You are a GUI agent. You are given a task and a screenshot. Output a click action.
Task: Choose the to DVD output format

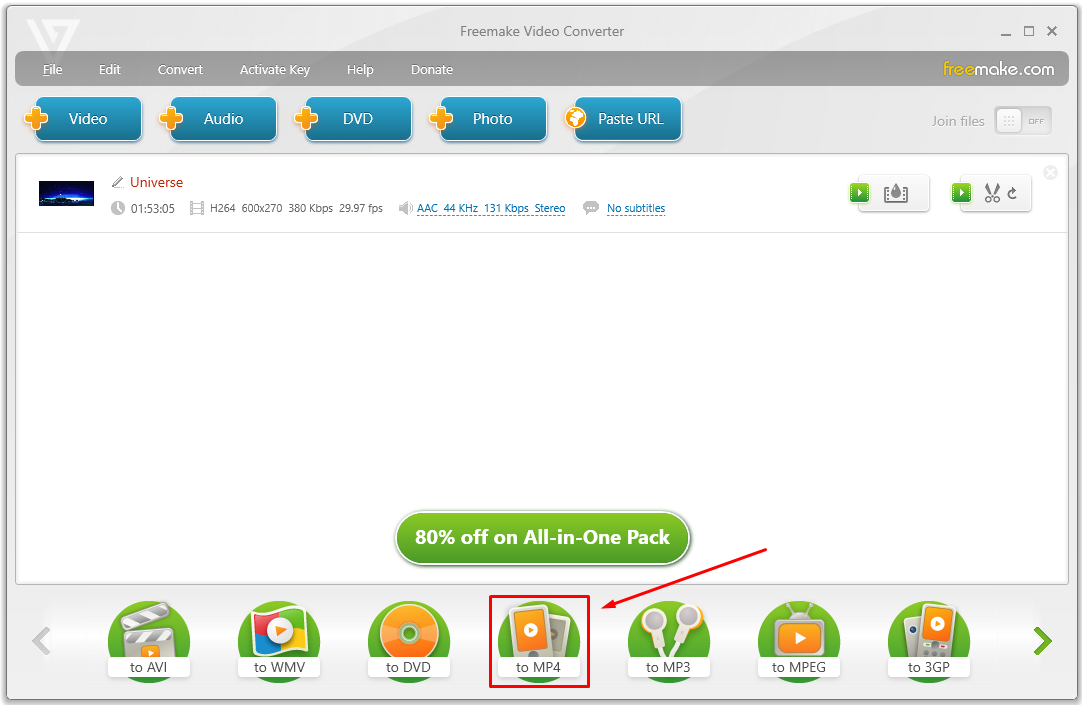point(409,642)
